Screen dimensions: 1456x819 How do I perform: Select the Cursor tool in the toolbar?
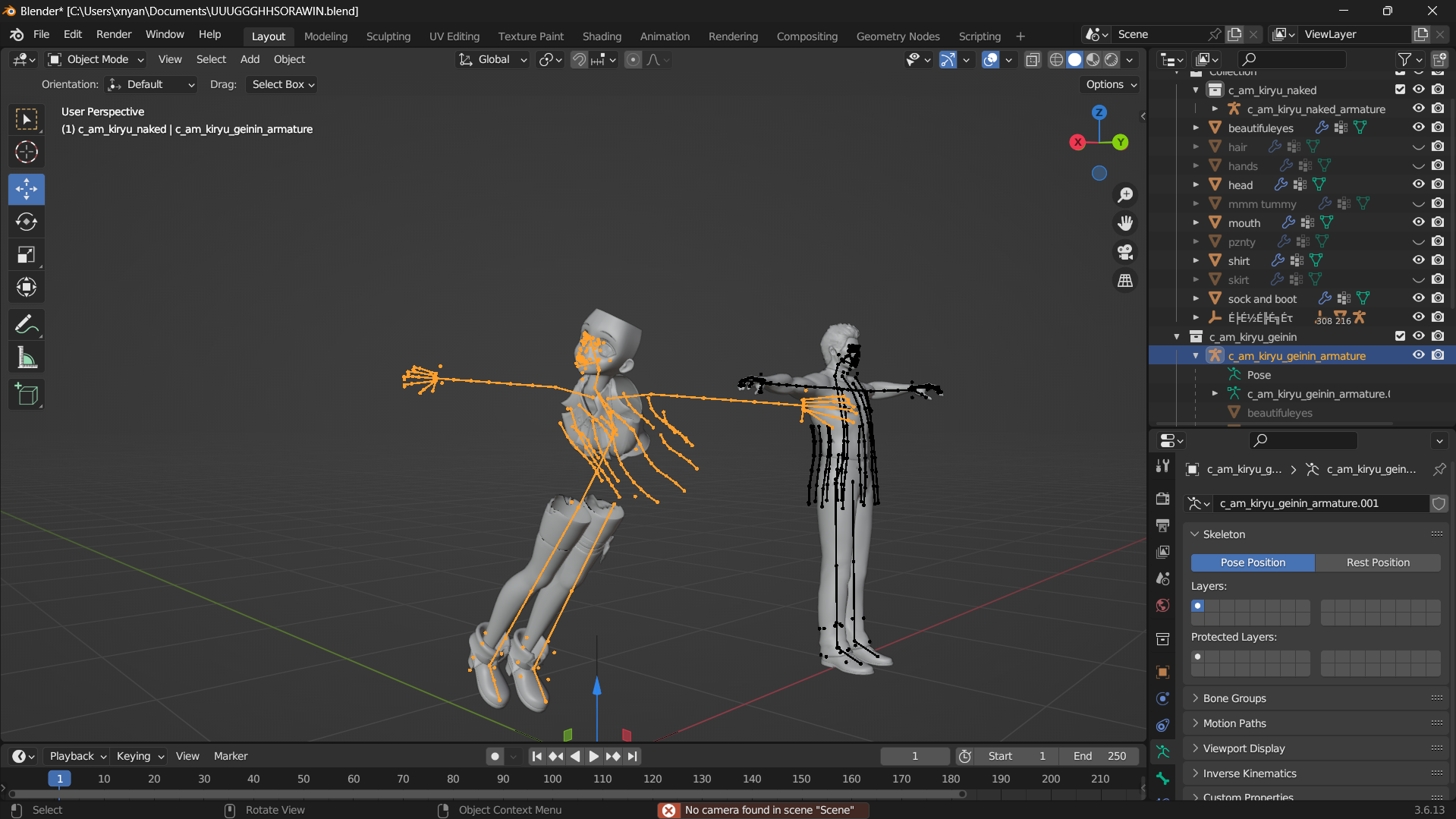[x=27, y=153]
